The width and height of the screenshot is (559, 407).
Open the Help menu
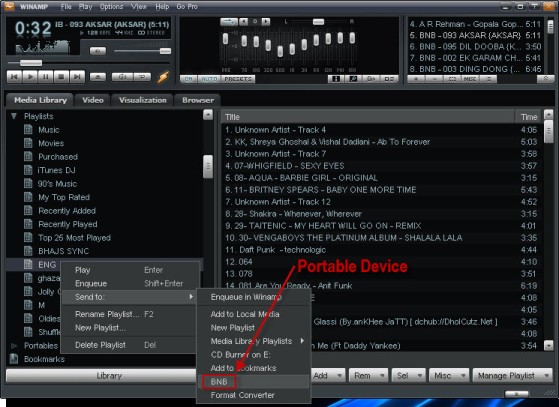pos(162,7)
